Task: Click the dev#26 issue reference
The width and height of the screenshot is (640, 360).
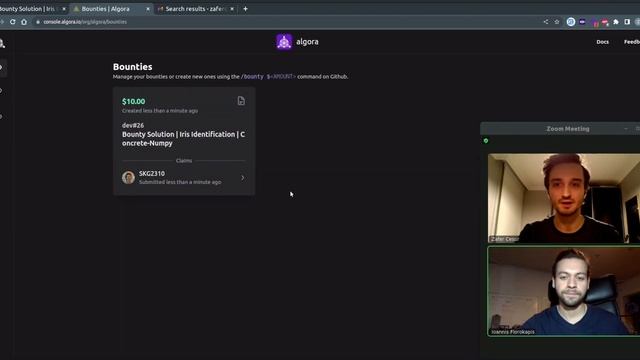Action: [x=133, y=125]
